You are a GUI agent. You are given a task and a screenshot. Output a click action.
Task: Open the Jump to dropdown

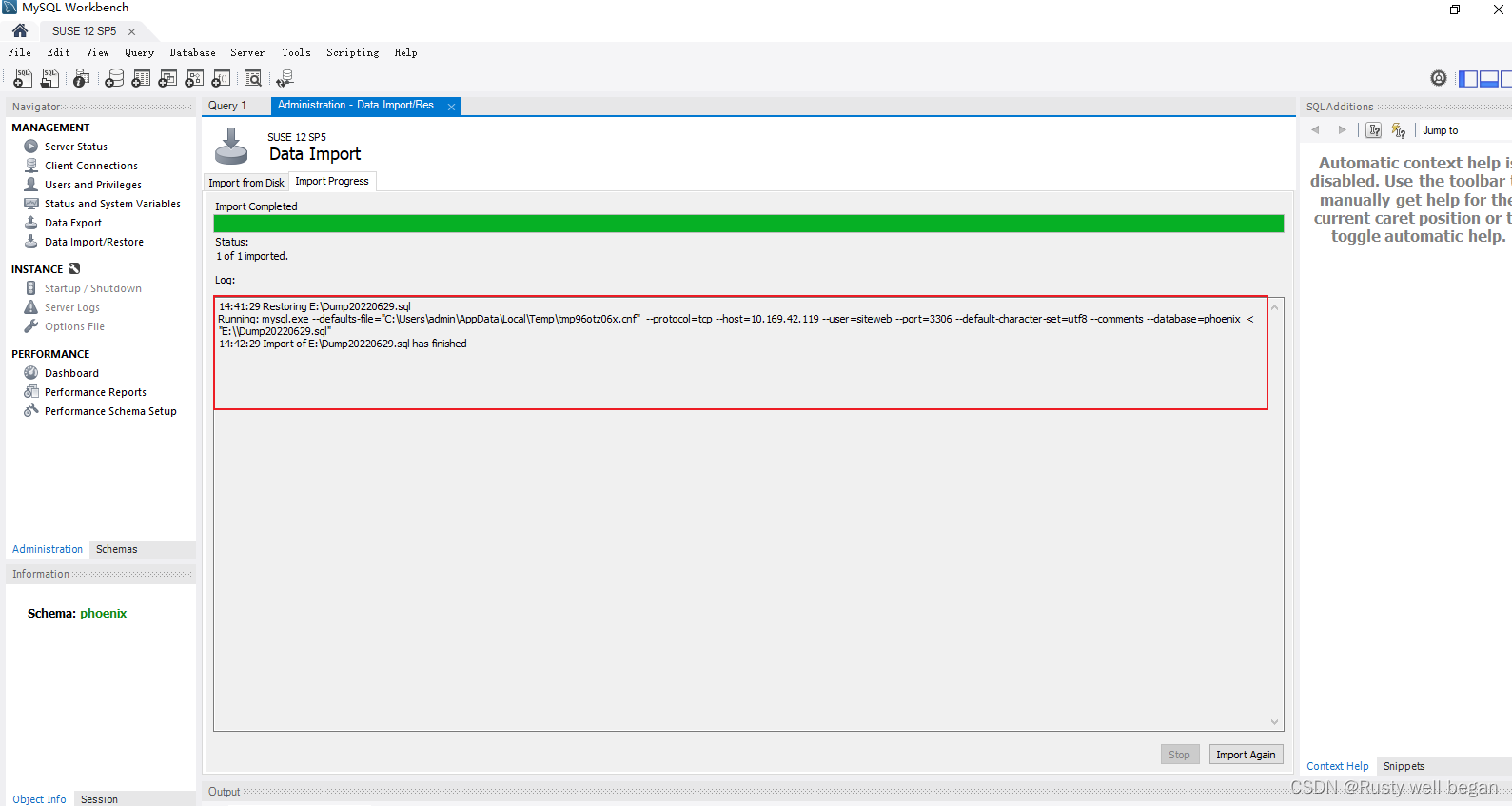click(x=1465, y=130)
